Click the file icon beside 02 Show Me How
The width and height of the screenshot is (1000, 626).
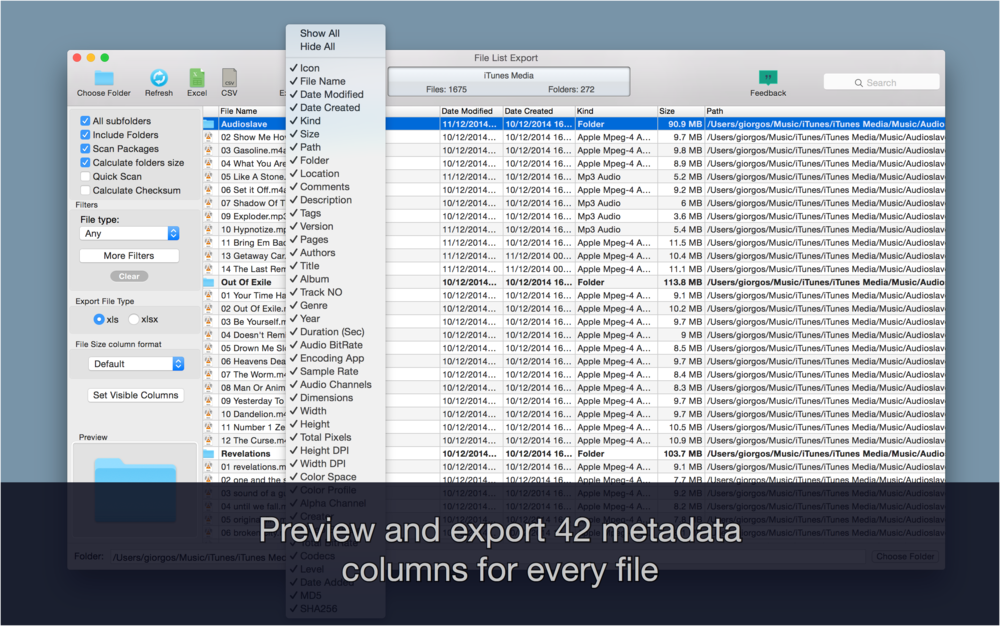(x=210, y=137)
